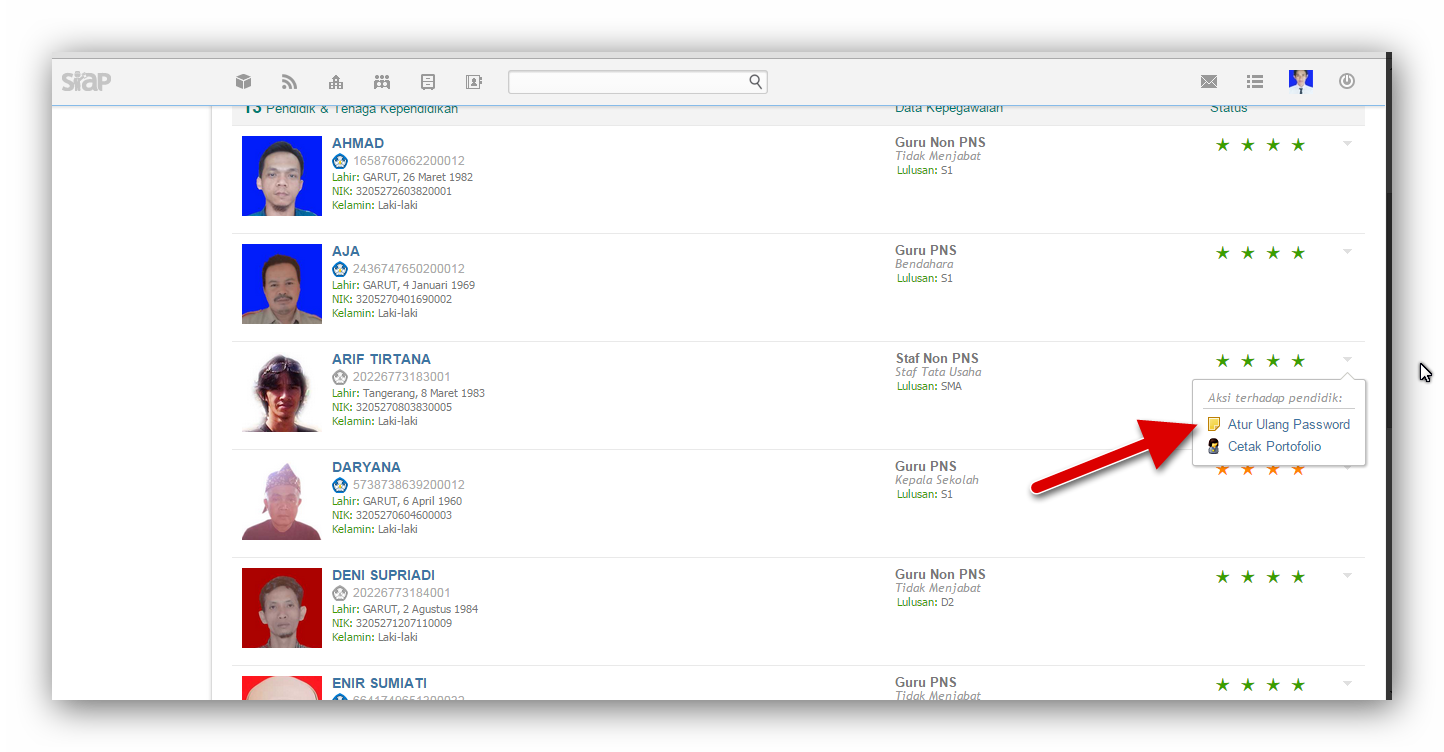The width and height of the screenshot is (1444, 752).
Task: Click the badge icon next to 5738738639200012
Action: tap(340, 485)
